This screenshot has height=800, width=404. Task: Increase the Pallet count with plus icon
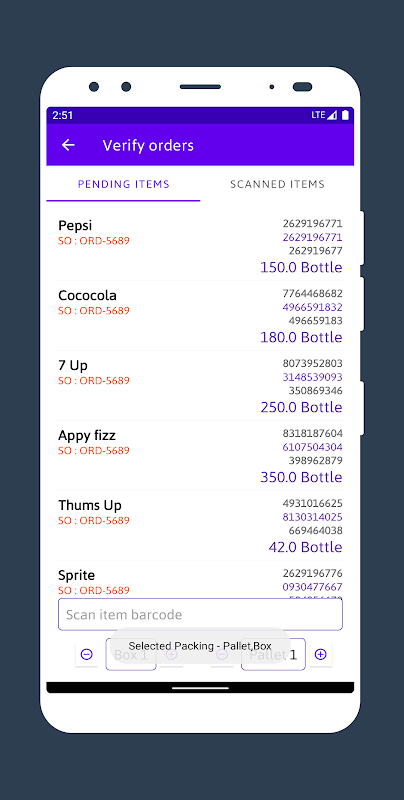(320, 654)
